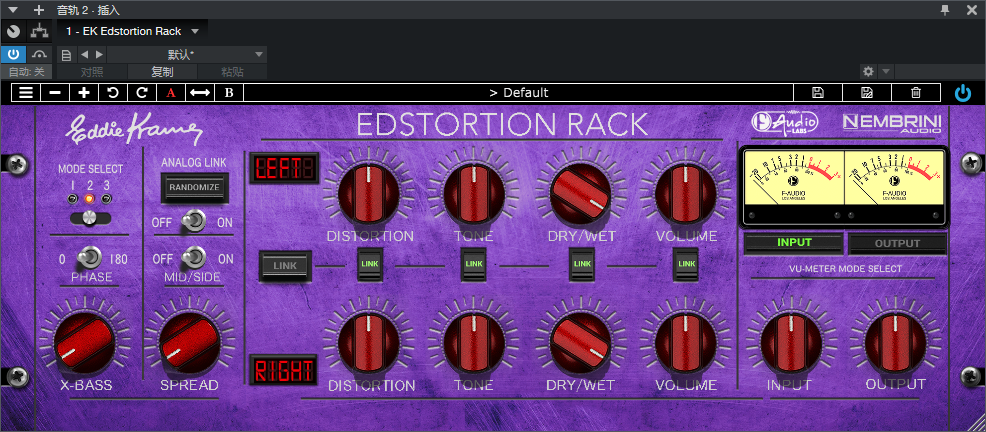
Task: Click the left channel VOLUME knob
Action: coord(685,193)
